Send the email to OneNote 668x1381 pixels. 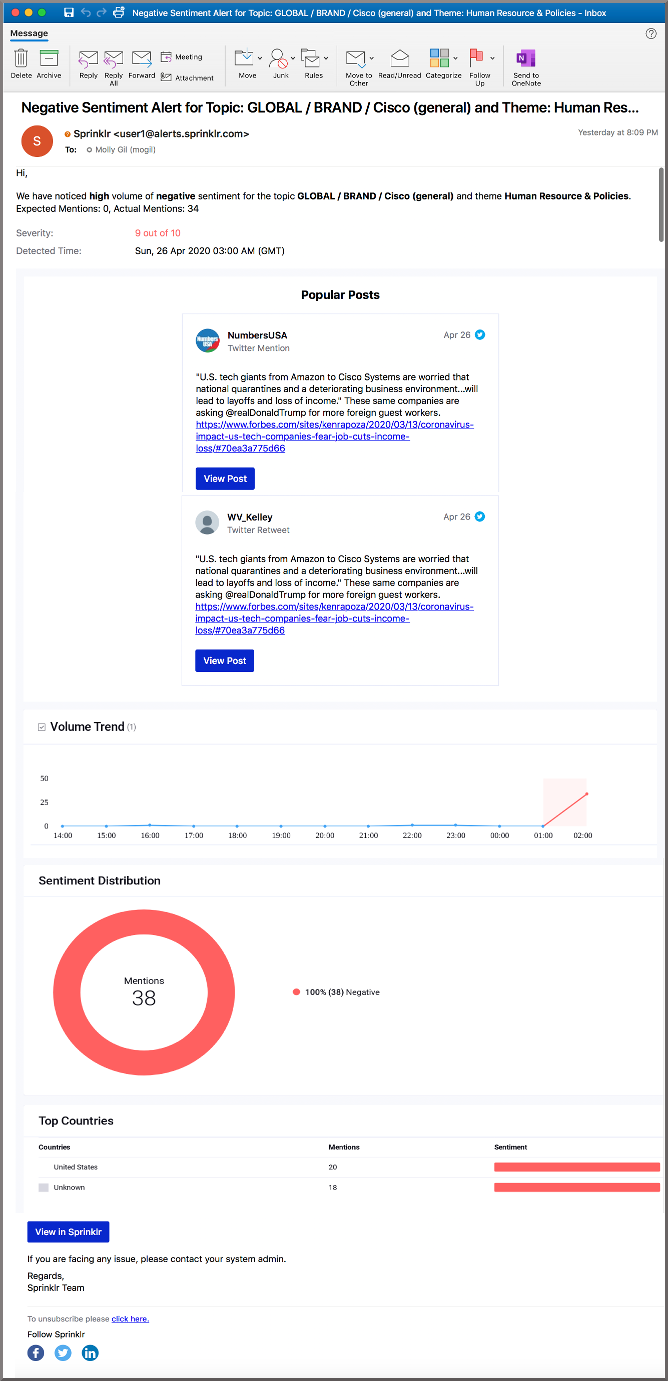pyautogui.click(x=525, y=59)
